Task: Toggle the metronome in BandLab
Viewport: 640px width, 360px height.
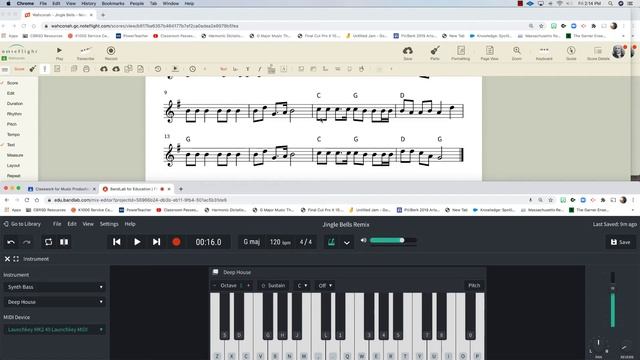Action: (x=331, y=242)
